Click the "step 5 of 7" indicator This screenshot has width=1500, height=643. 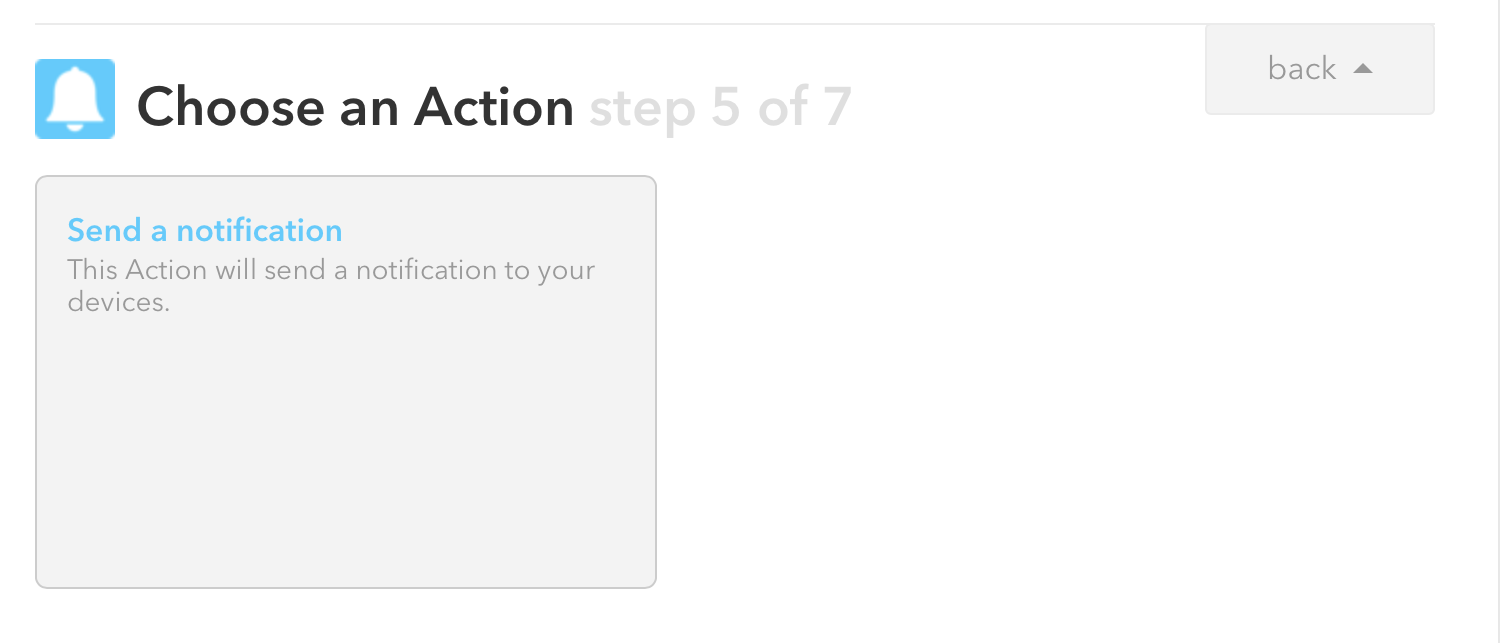(720, 107)
